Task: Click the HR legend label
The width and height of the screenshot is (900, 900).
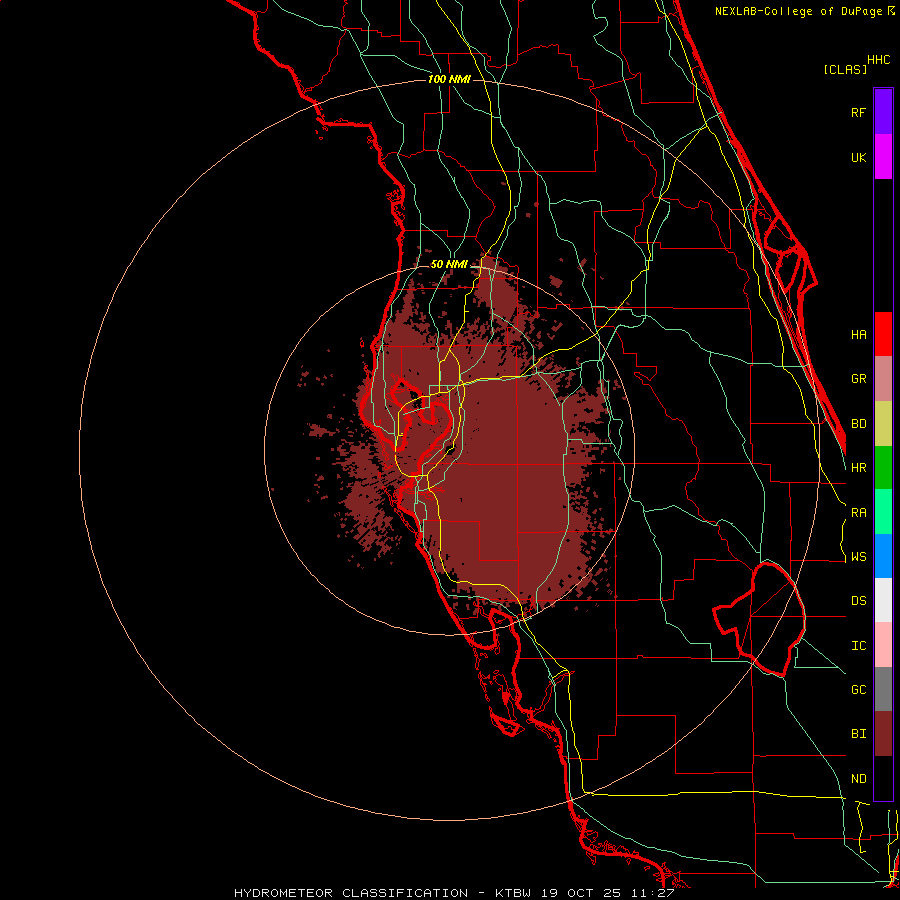Action: click(x=858, y=468)
